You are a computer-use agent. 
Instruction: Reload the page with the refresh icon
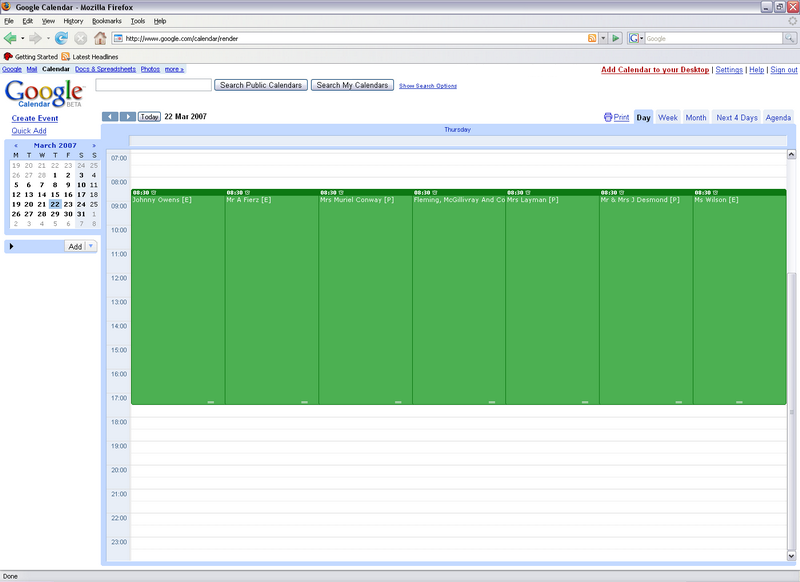61,38
